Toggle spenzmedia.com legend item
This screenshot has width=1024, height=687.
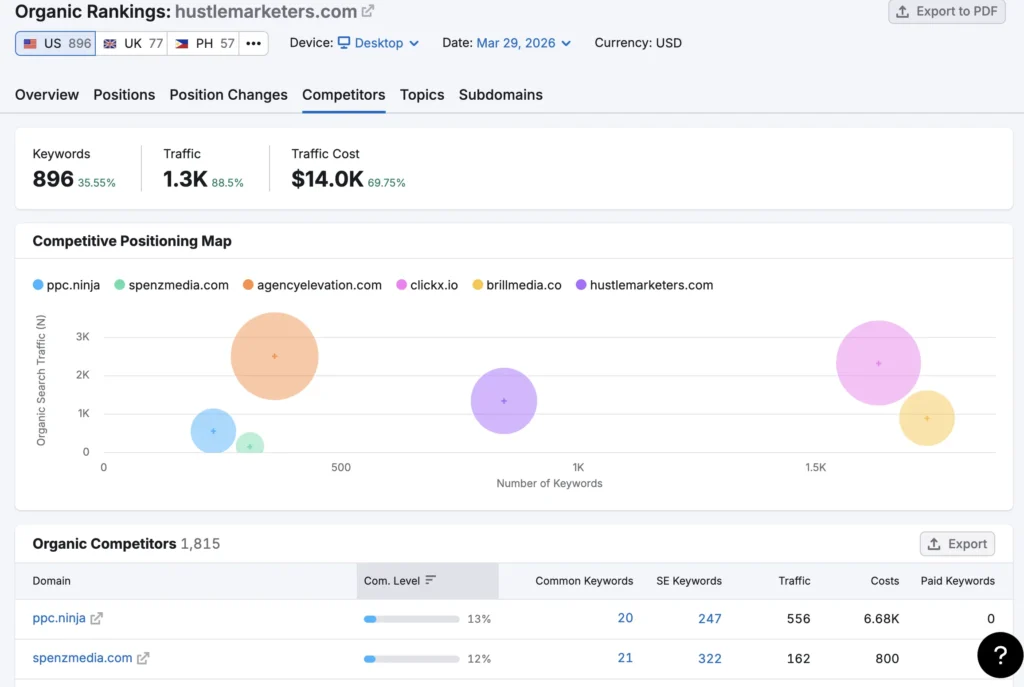(172, 285)
